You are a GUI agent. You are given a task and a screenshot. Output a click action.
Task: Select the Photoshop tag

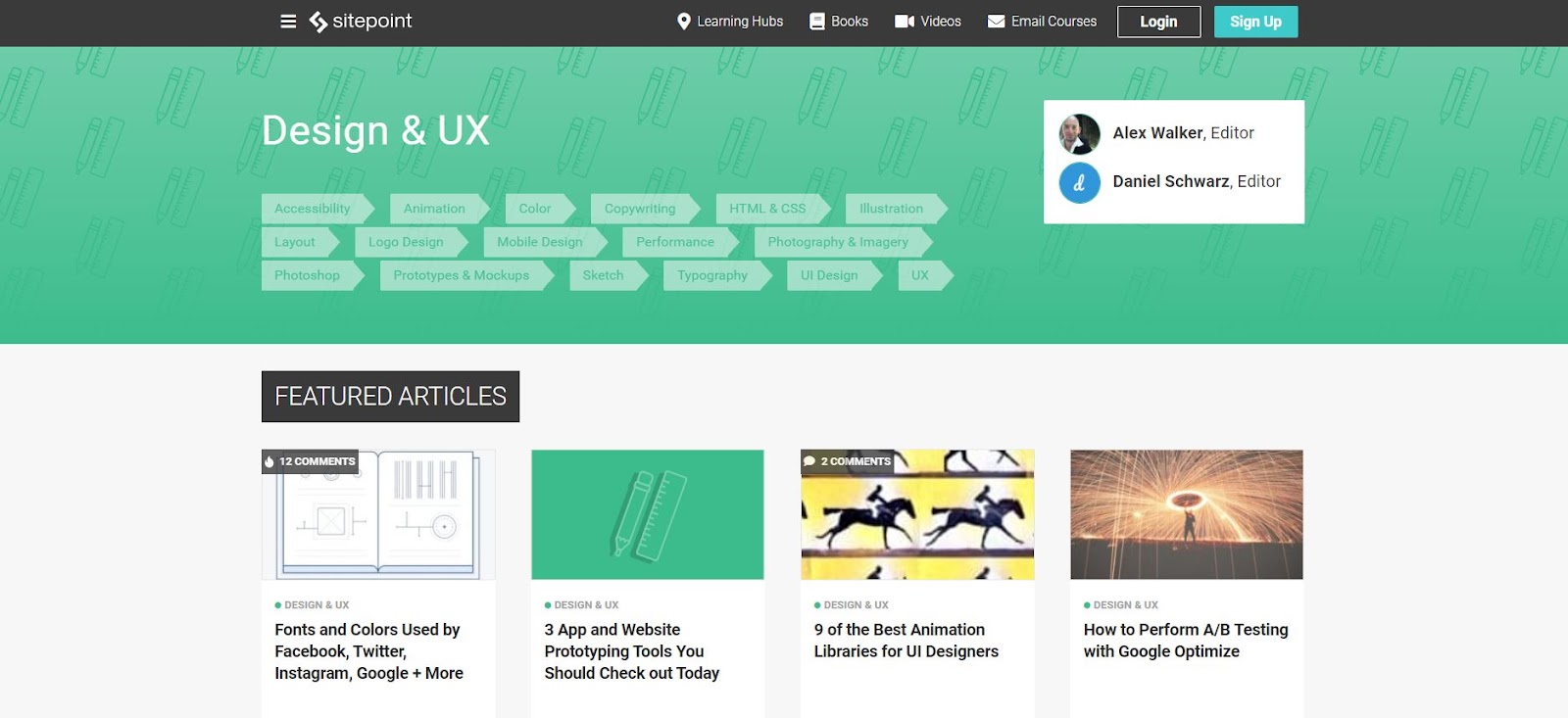313,275
